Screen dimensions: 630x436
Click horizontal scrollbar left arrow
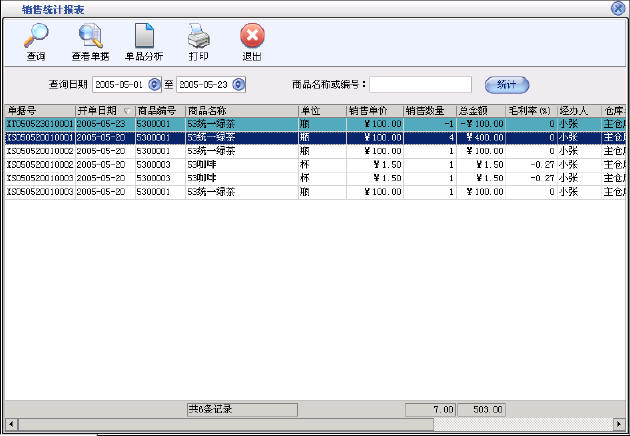10,424
